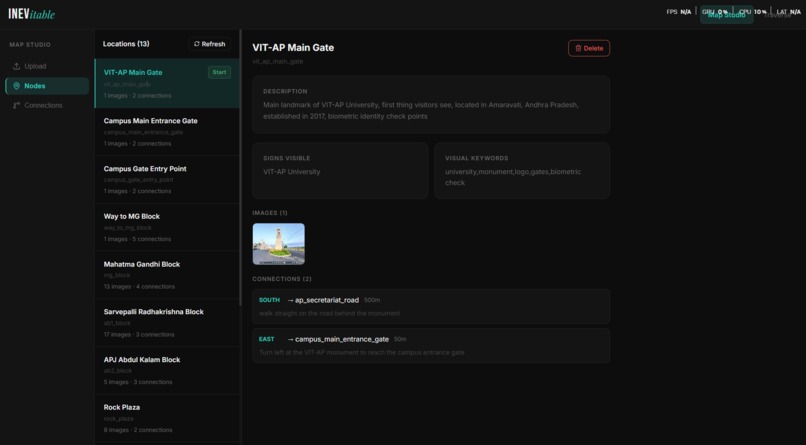
Task: Click the CPU 10% indicator
Action: pos(753,12)
